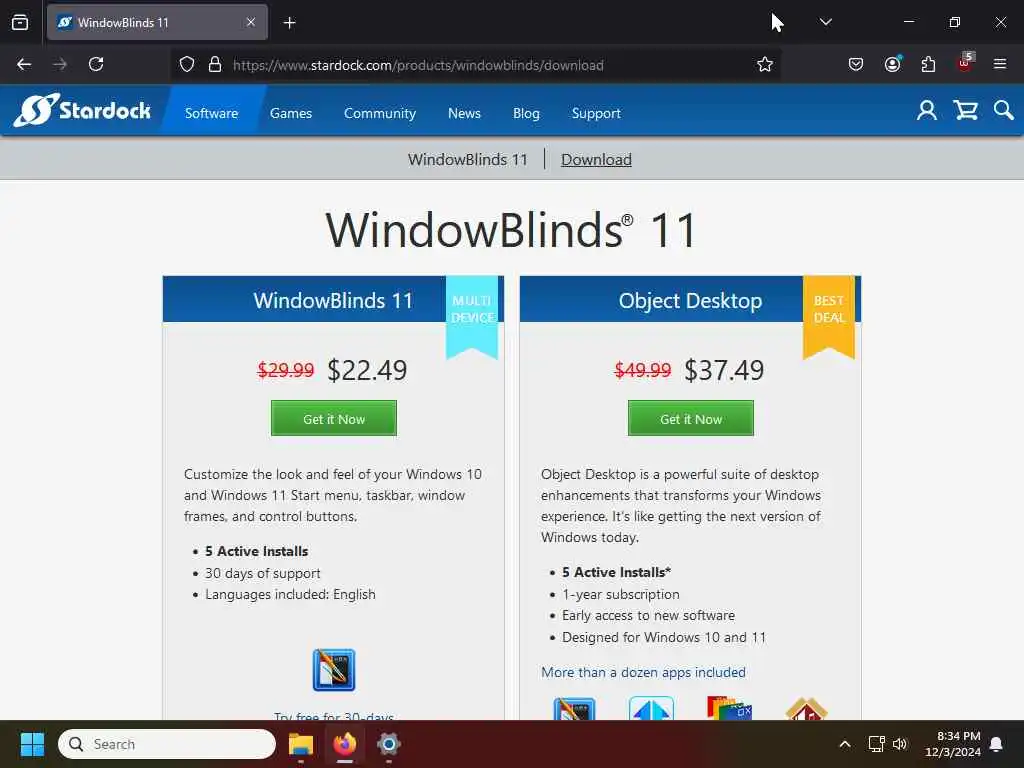This screenshot has height=768, width=1024.
Task: Open the Games menu
Action: click(291, 113)
